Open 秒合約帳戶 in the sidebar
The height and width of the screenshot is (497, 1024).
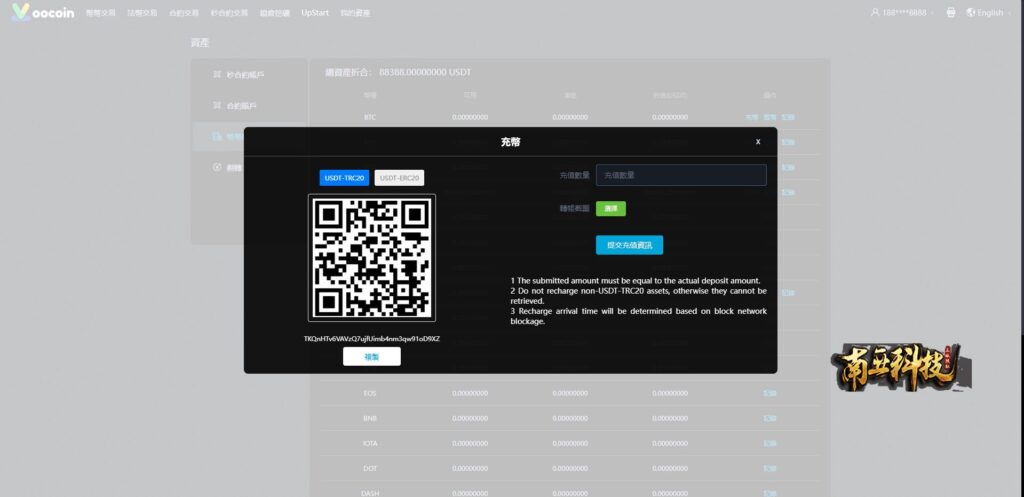(x=245, y=75)
